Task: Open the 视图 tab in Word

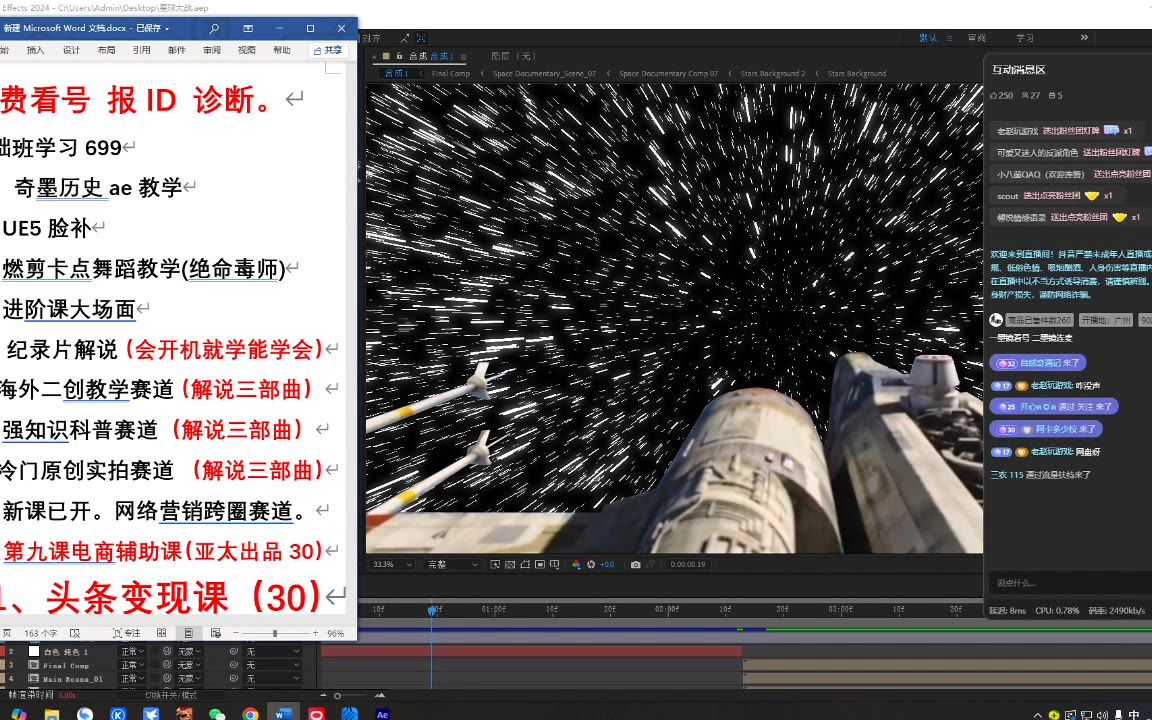Action: point(247,50)
